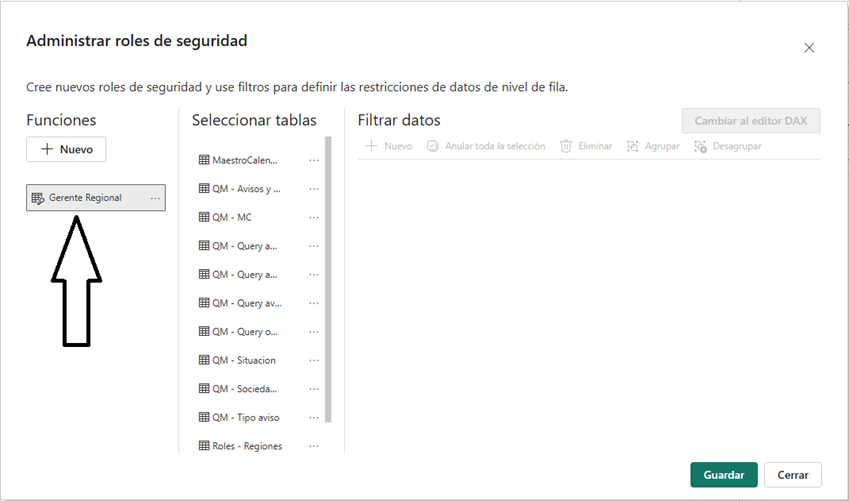Screen dimensions: 849x501
Task: Click the MaestroCalendario table icon
Action: 204,160
